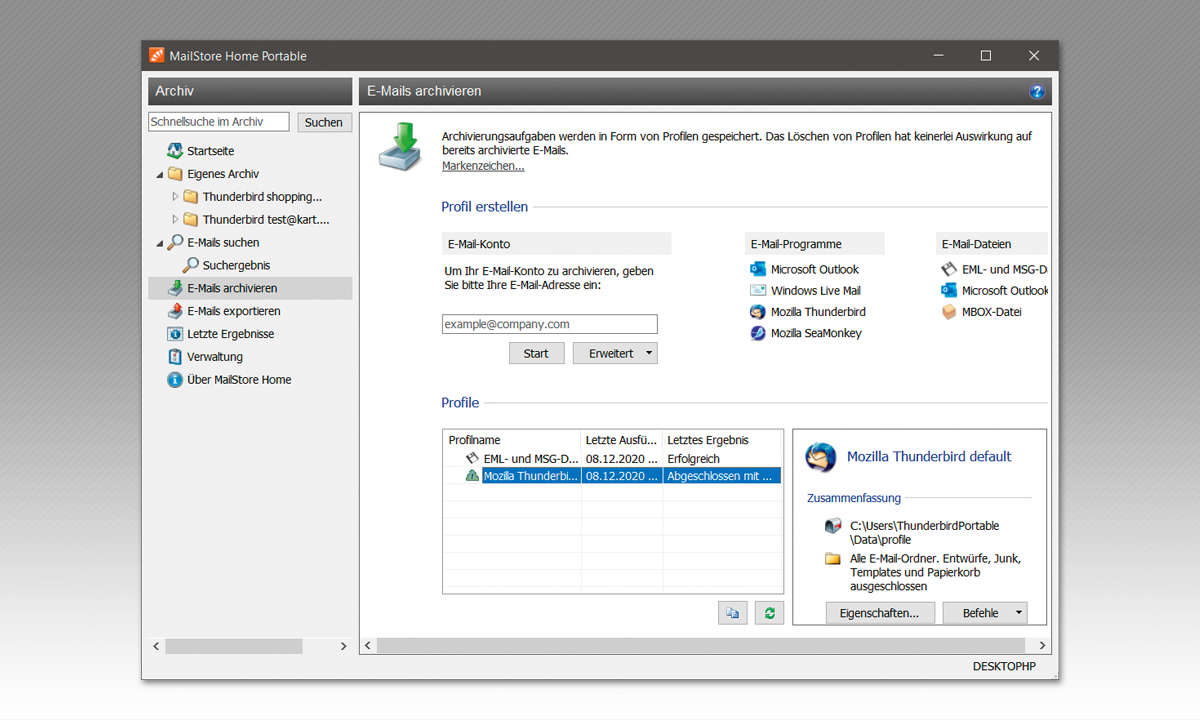Click the EML- und MSG-Dateien icon

(949, 269)
